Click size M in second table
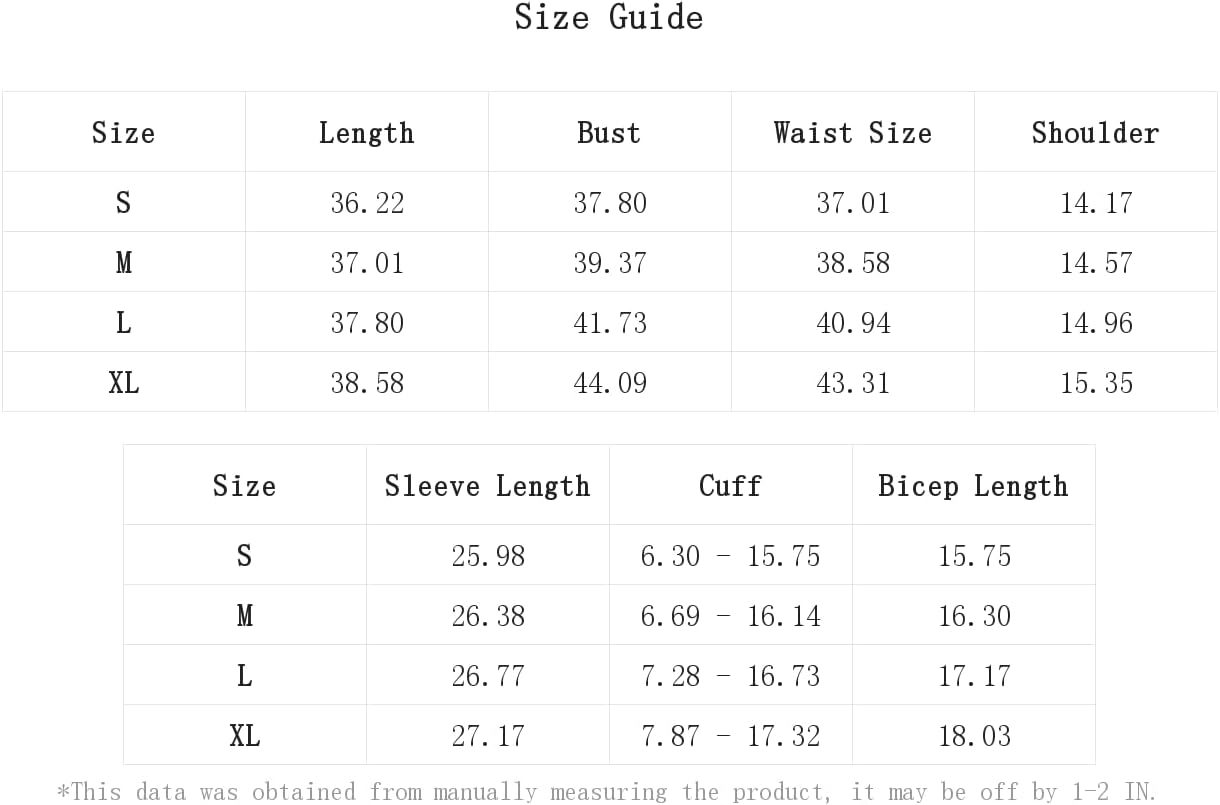Image resolution: width=1220 pixels, height=805 pixels. (245, 615)
